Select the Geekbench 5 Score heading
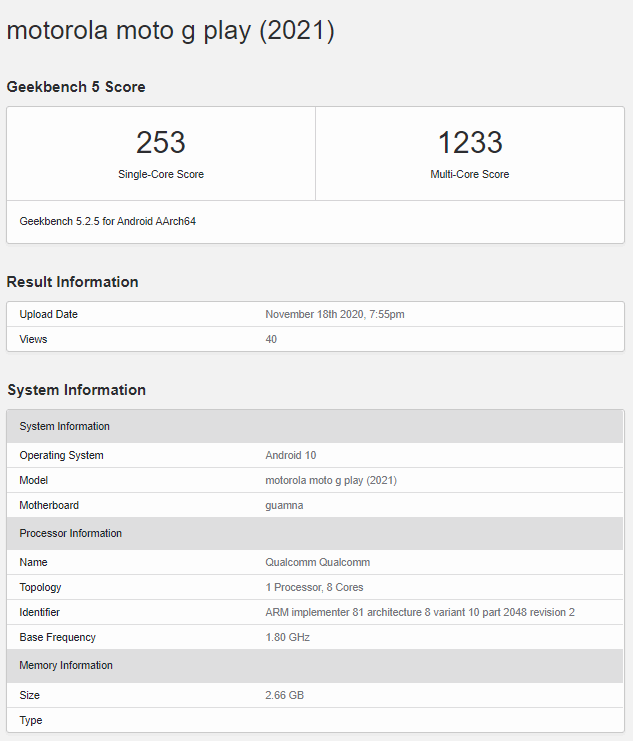This screenshot has height=741, width=633. point(76,87)
